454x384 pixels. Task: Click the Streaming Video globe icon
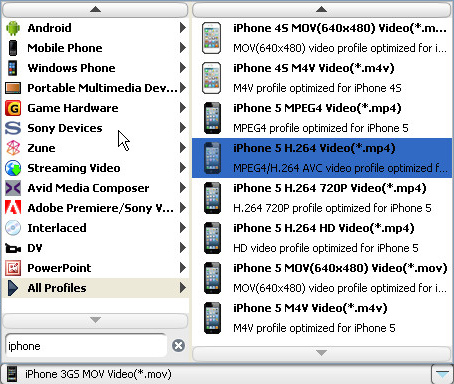[x=13, y=168]
